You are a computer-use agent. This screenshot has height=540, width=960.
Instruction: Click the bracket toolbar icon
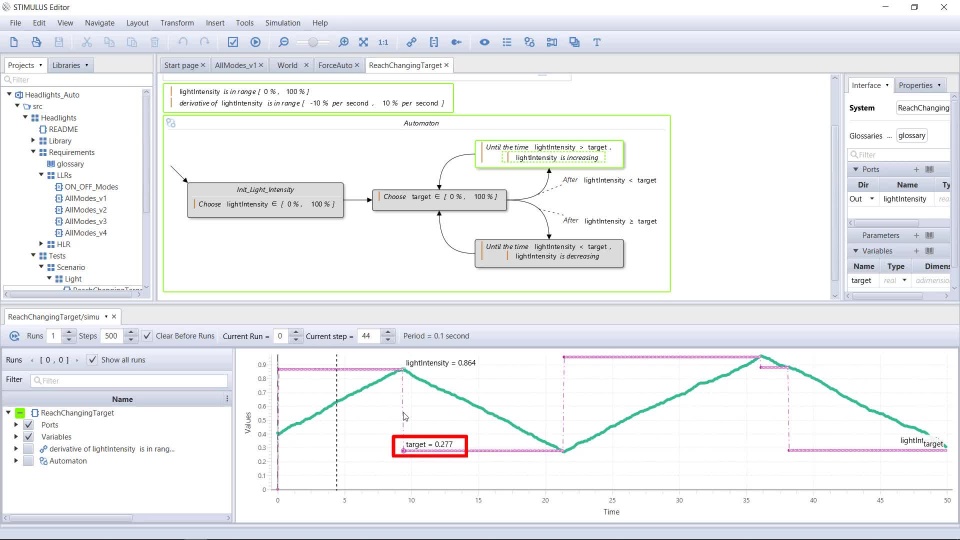pos(433,42)
